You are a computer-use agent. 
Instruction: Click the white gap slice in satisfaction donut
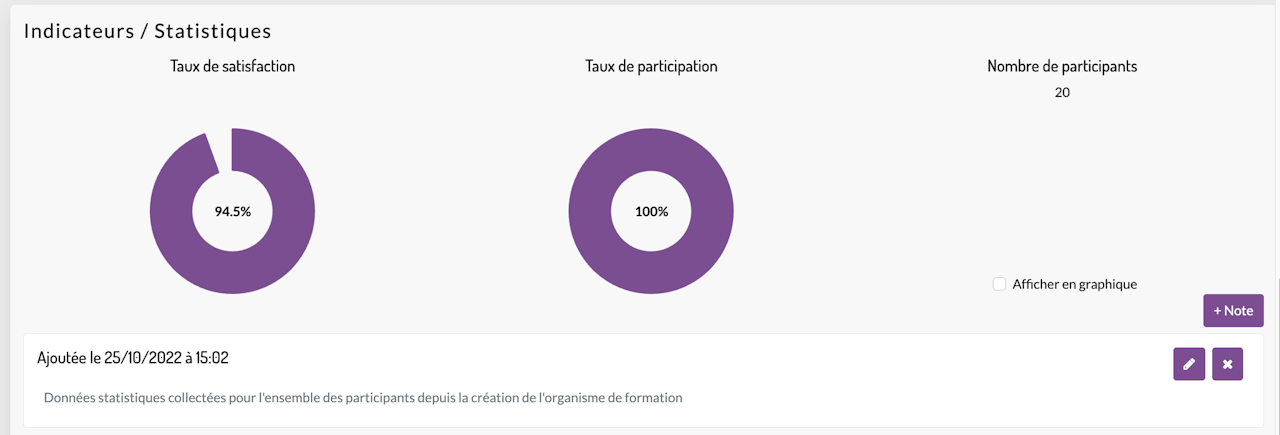(x=220, y=149)
